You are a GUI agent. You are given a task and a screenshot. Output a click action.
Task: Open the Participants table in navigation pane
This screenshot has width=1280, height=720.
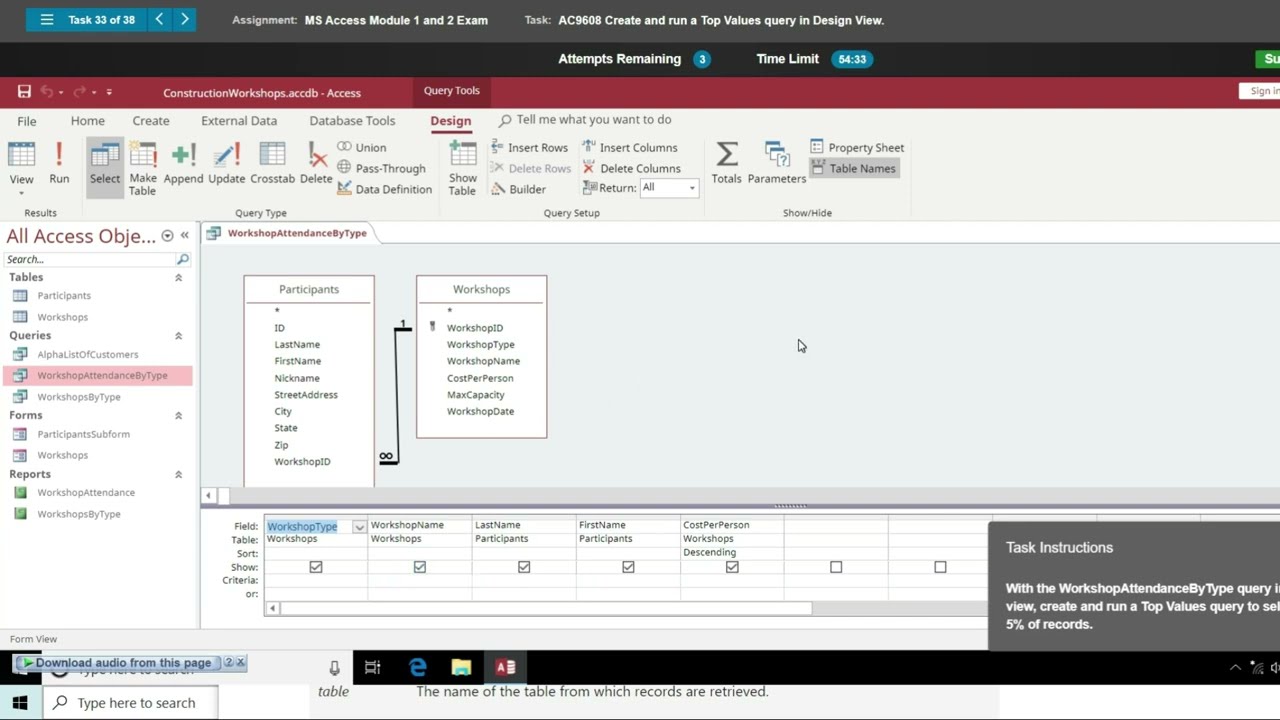(64, 296)
